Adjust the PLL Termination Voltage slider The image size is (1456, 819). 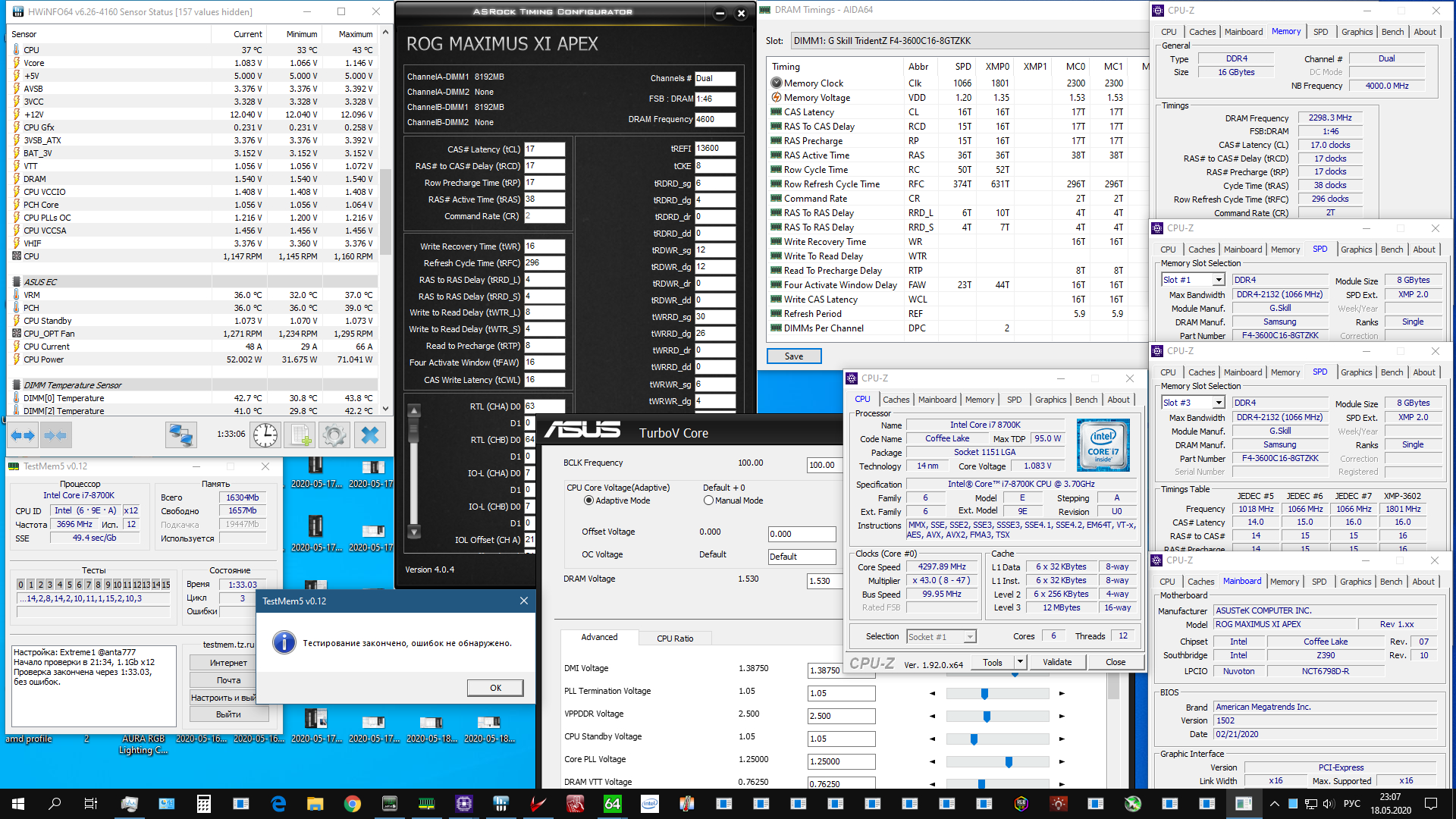(x=984, y=694)
